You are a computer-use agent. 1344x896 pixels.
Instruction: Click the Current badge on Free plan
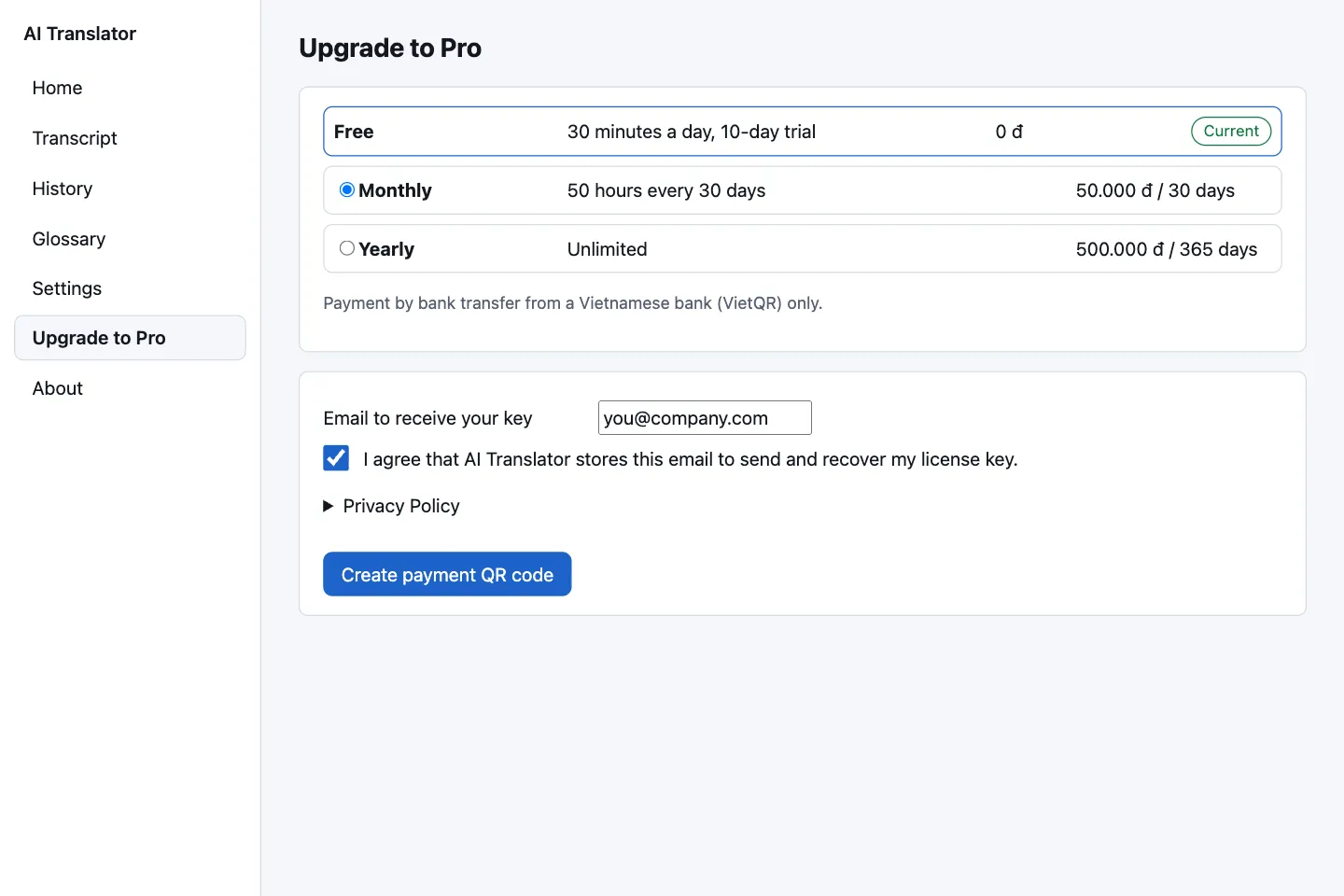coord(1231,132)
